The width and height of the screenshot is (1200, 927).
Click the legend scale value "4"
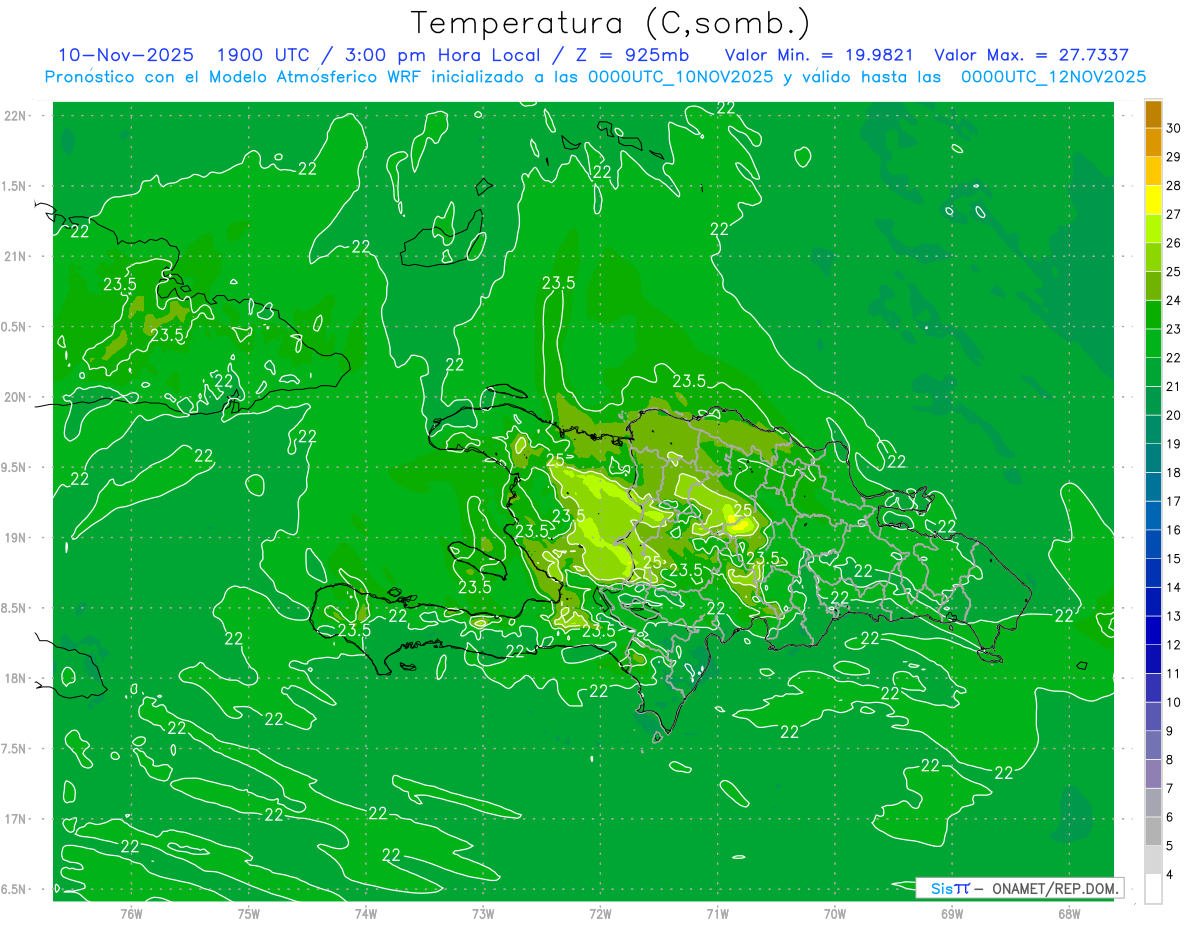click(1171, 875)
